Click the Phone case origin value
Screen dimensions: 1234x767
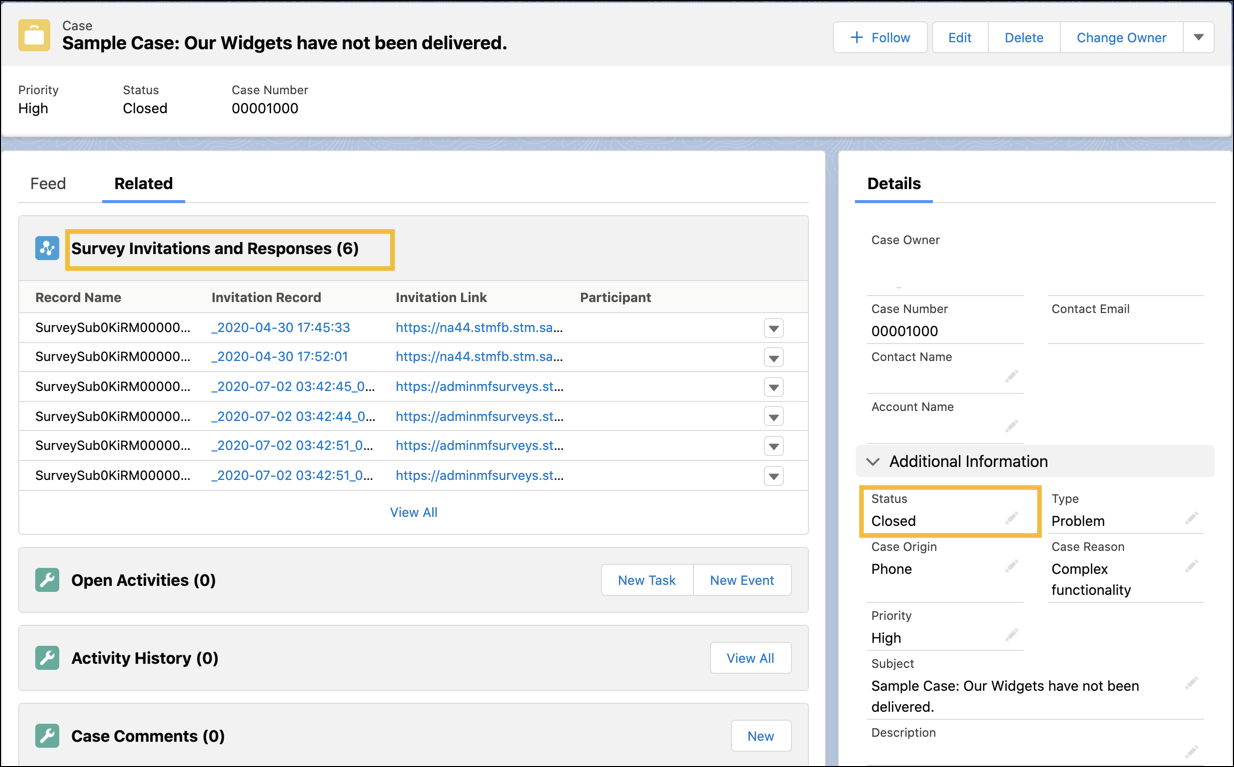891,569
